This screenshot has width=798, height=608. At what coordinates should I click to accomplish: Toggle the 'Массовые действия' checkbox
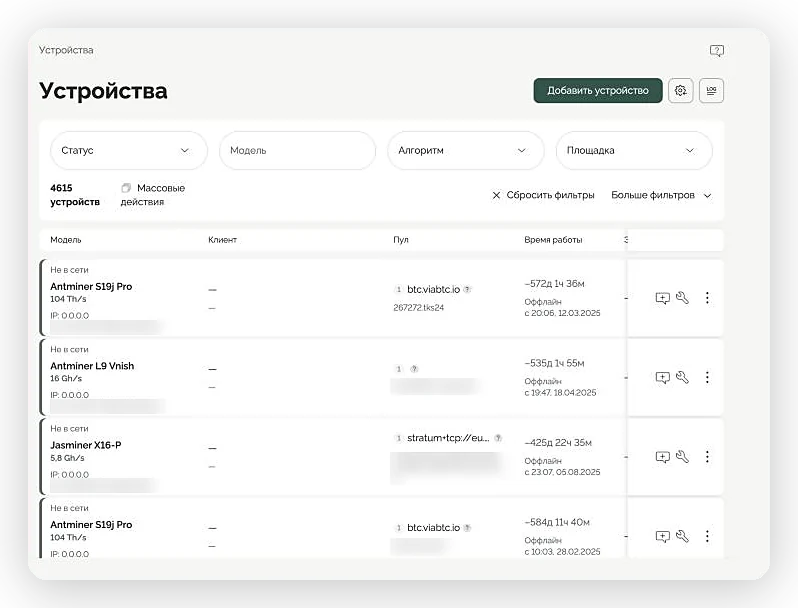tap(126, 188)
